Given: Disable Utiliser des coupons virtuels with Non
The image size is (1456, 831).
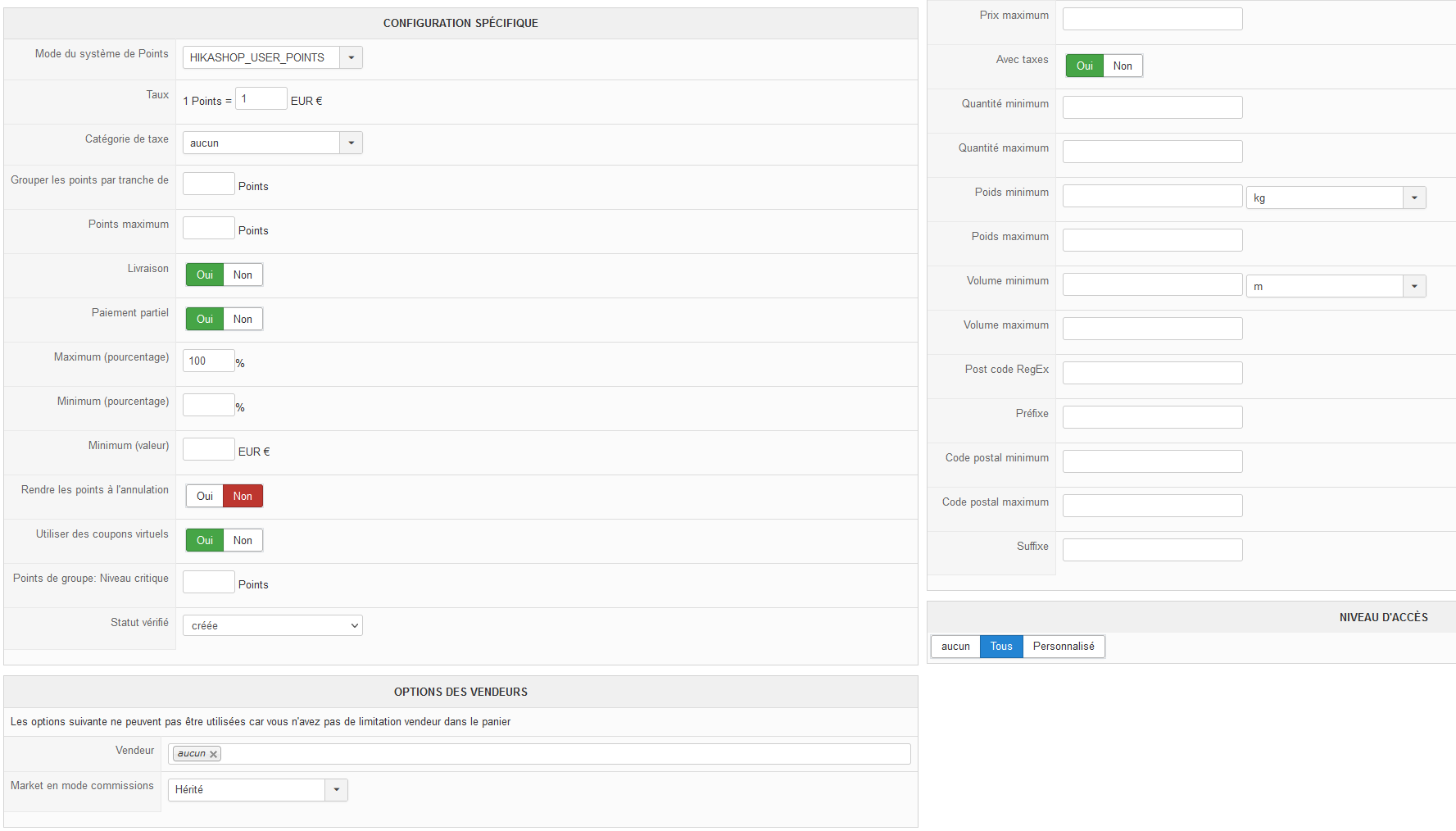Looking at the screenshot, I should pyautogui.click(x=243, y=540).
